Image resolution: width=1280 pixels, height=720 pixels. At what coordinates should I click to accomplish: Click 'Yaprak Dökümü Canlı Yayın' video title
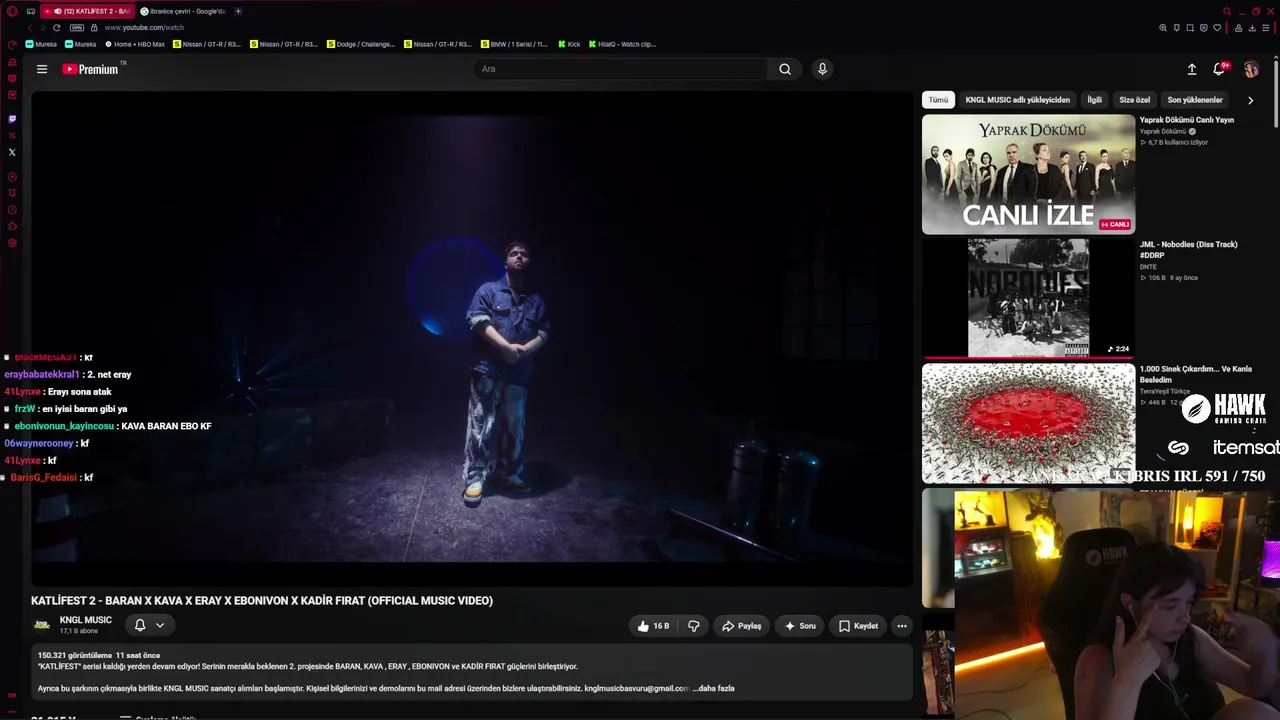[1187, 120]
